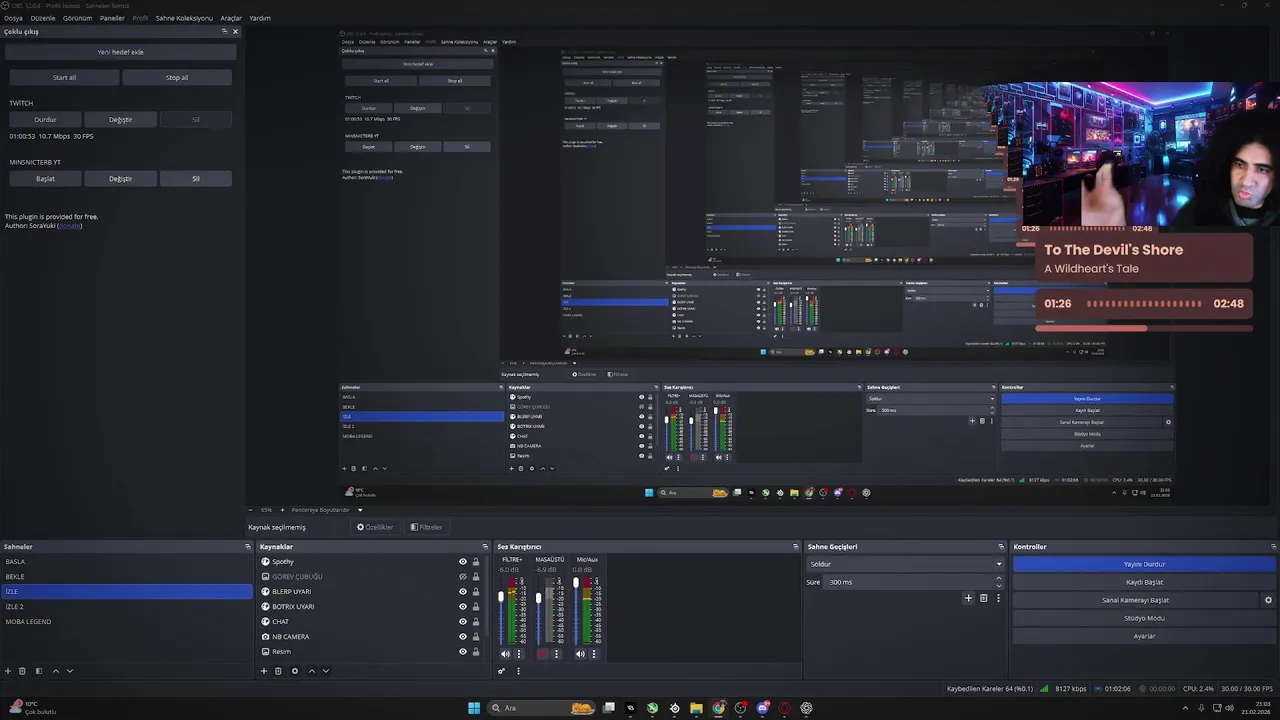Viewport: 1280px width, 720px height.
Task: Open source properties gear in Kaynaklar toolbar
Action: click(295, 671)
